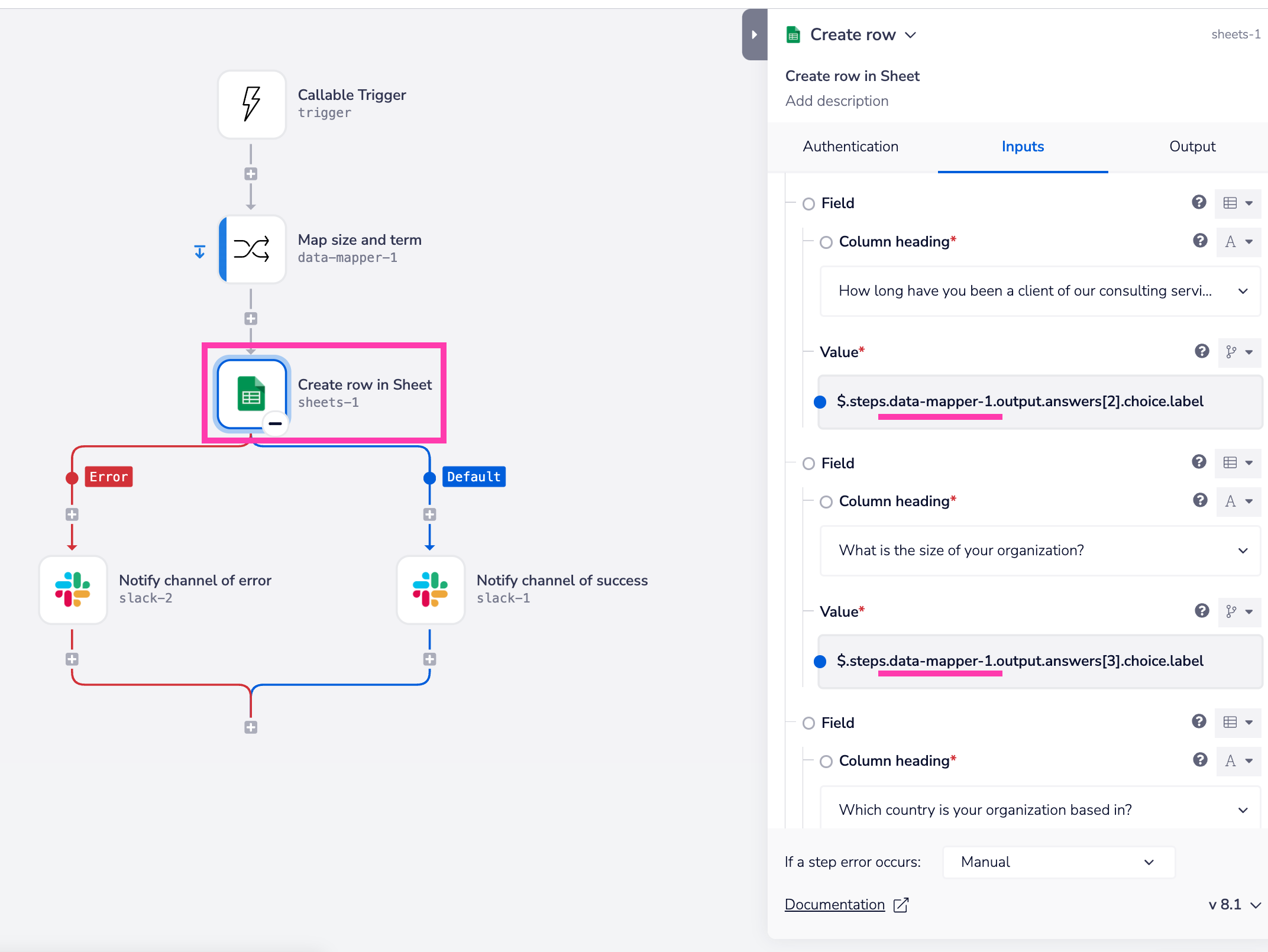This screenshot has height=952, width=1268.
Task: Click the help icon next to first Value
Action: 1202,351
